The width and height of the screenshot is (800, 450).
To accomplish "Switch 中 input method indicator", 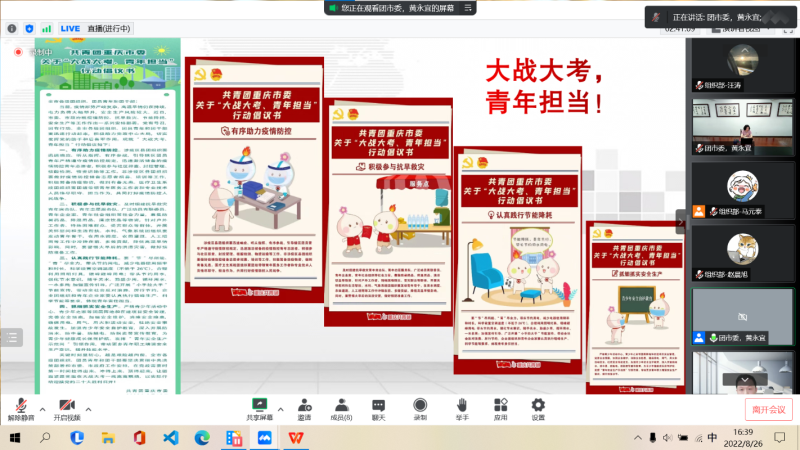I will (712, 437).
